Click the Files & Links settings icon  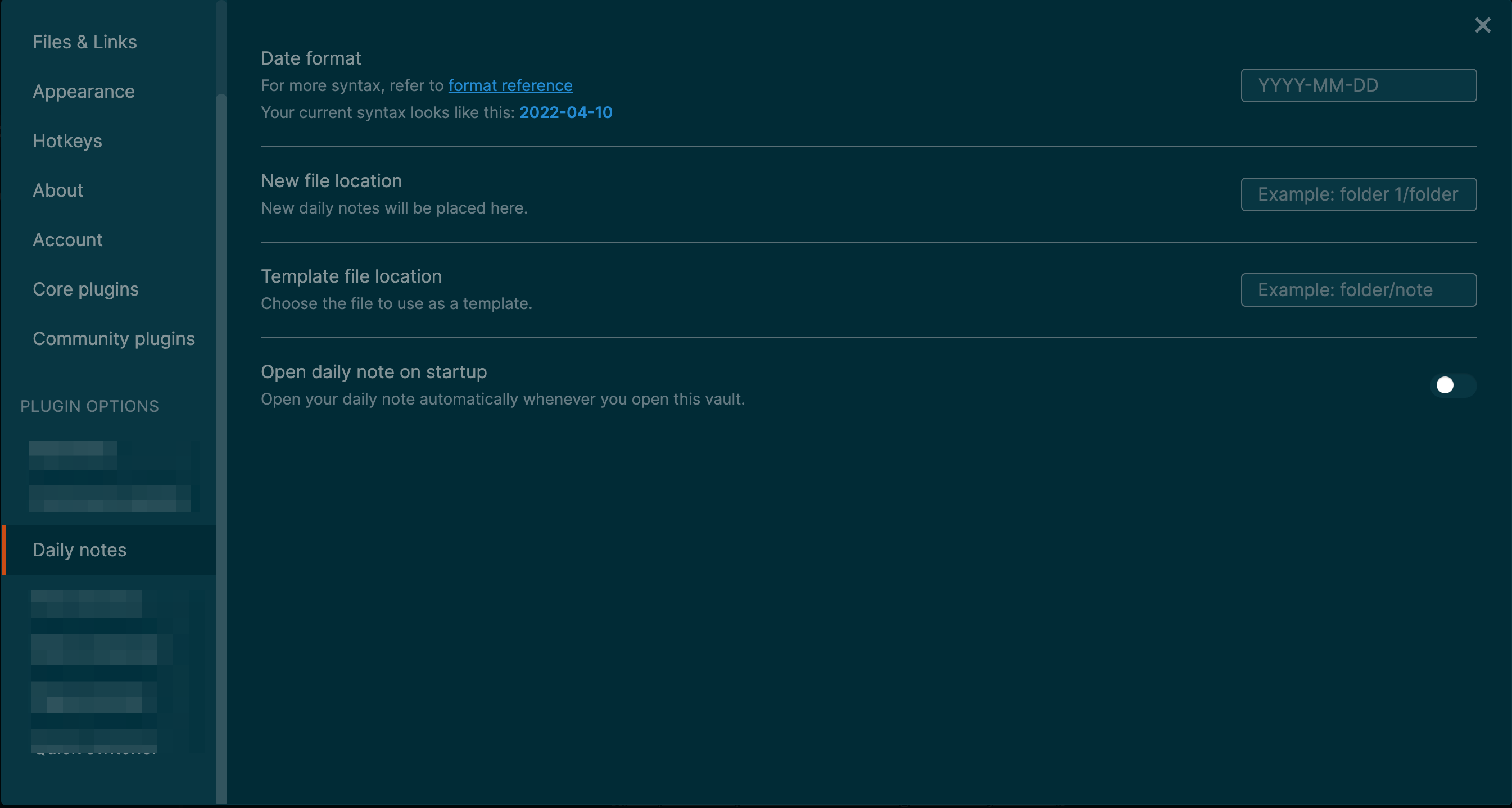click(84, 42)
